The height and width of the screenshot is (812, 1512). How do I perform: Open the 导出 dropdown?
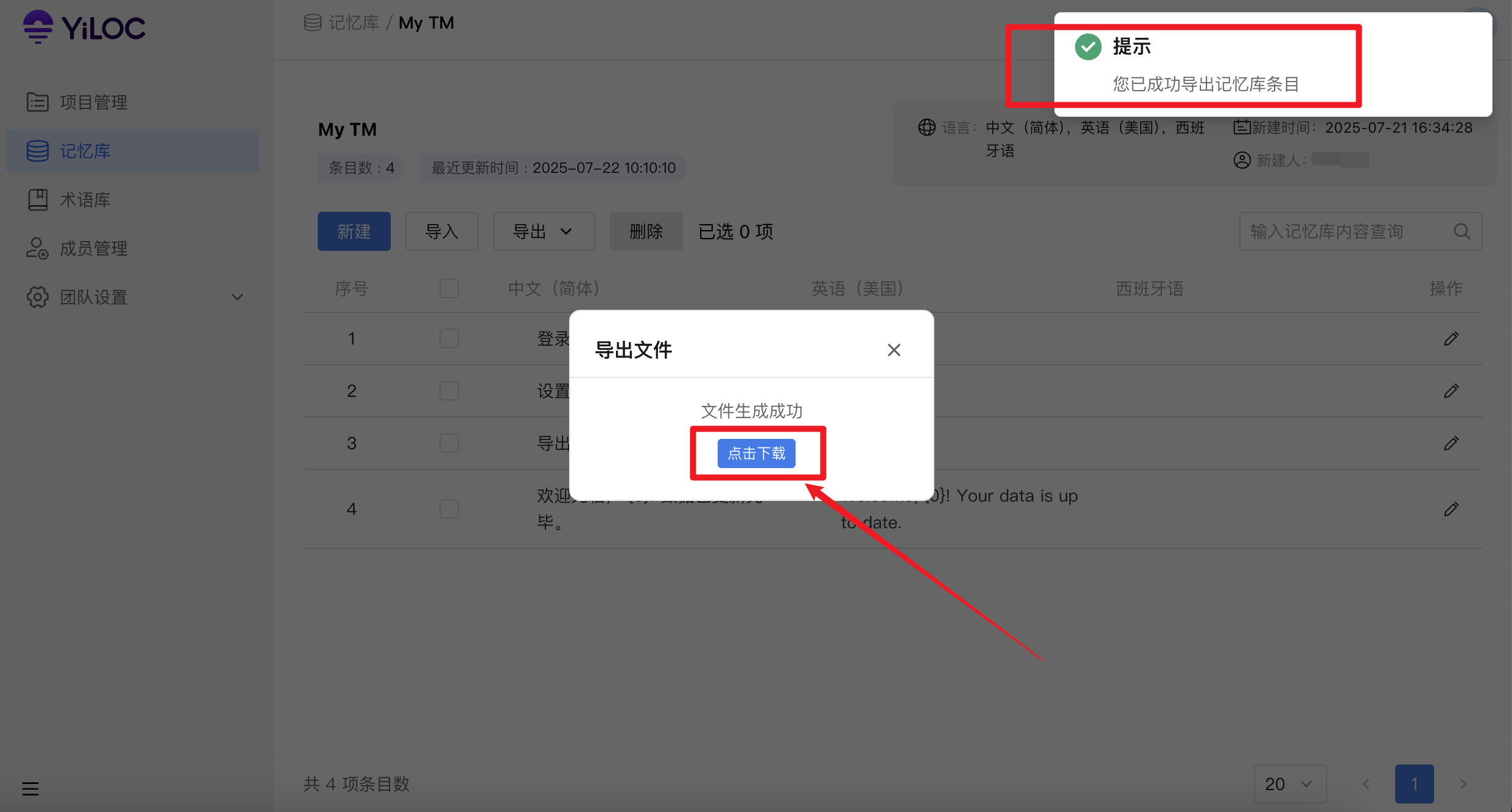(544, 231)
